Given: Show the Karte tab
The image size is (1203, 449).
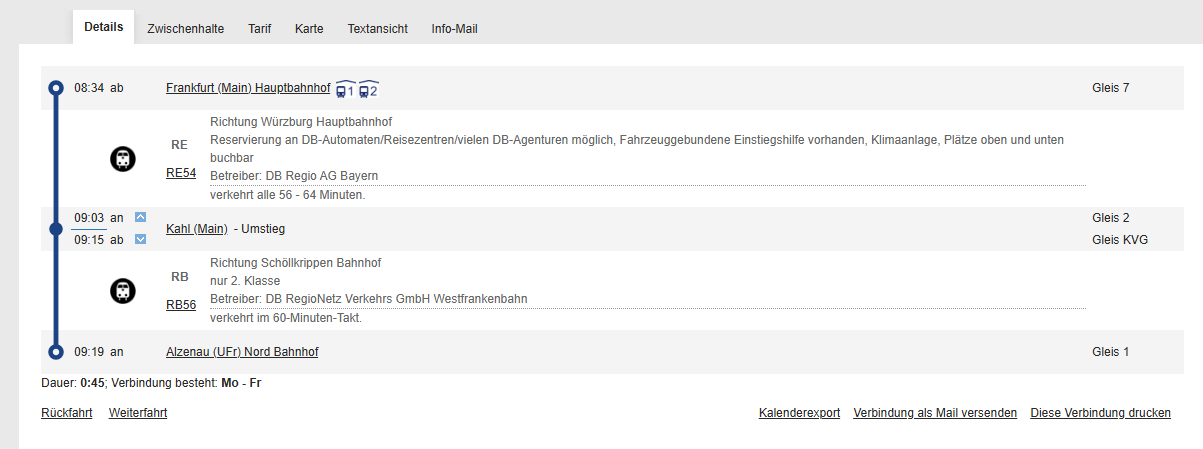Looking at the screenshot, I should pos(309,29).
